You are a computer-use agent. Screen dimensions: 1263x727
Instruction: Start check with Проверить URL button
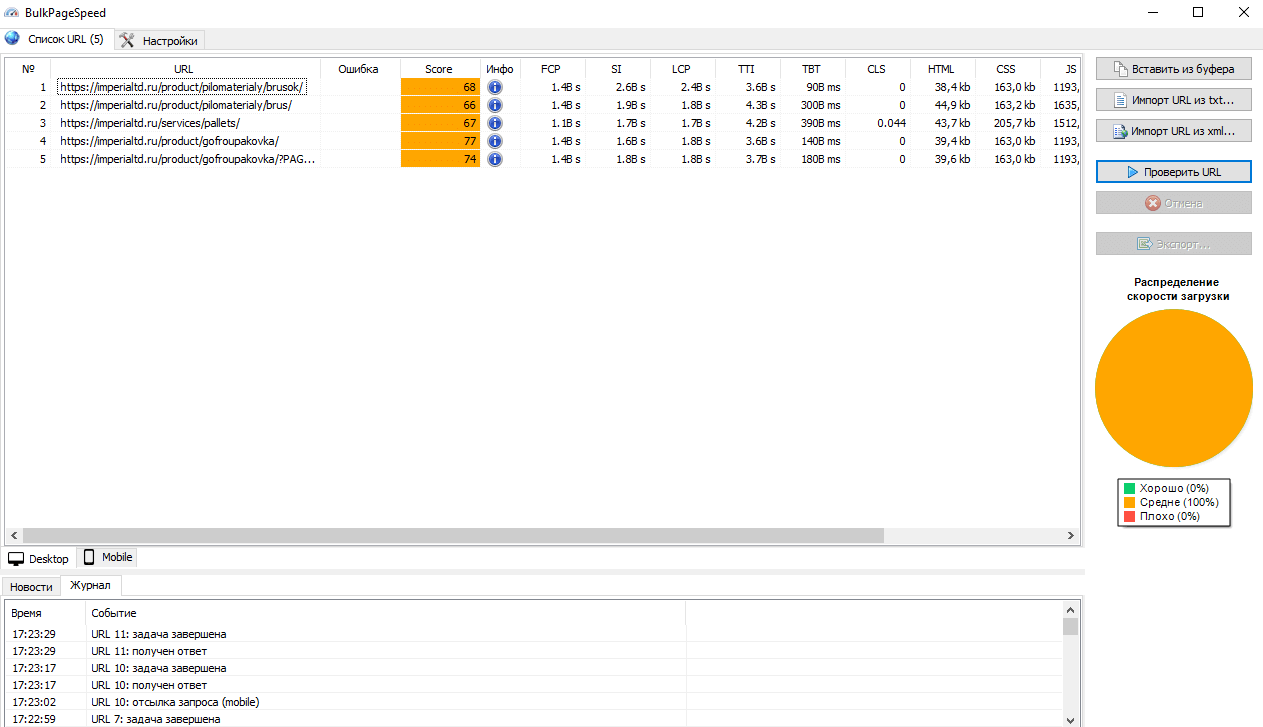click(x=1174, y=172)
